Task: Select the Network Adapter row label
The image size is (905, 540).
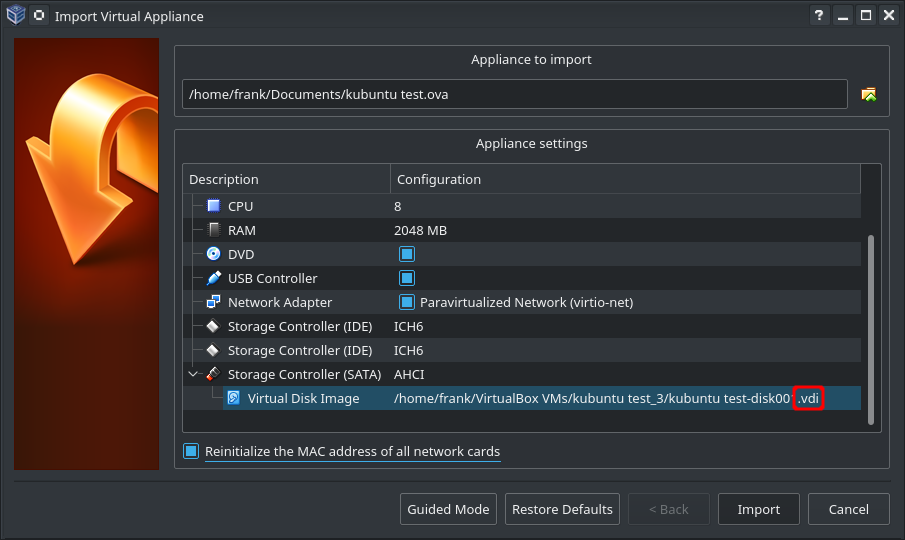Action: [x=280, y=302]
